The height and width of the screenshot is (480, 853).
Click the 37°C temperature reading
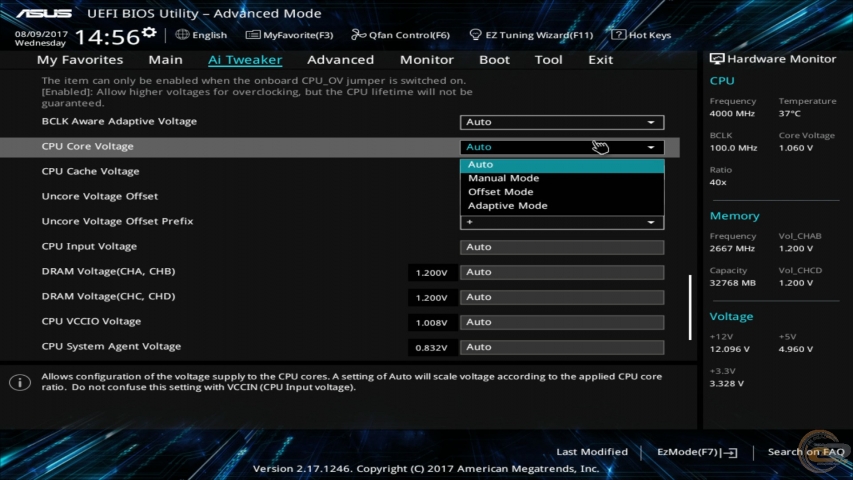[789, 114]
